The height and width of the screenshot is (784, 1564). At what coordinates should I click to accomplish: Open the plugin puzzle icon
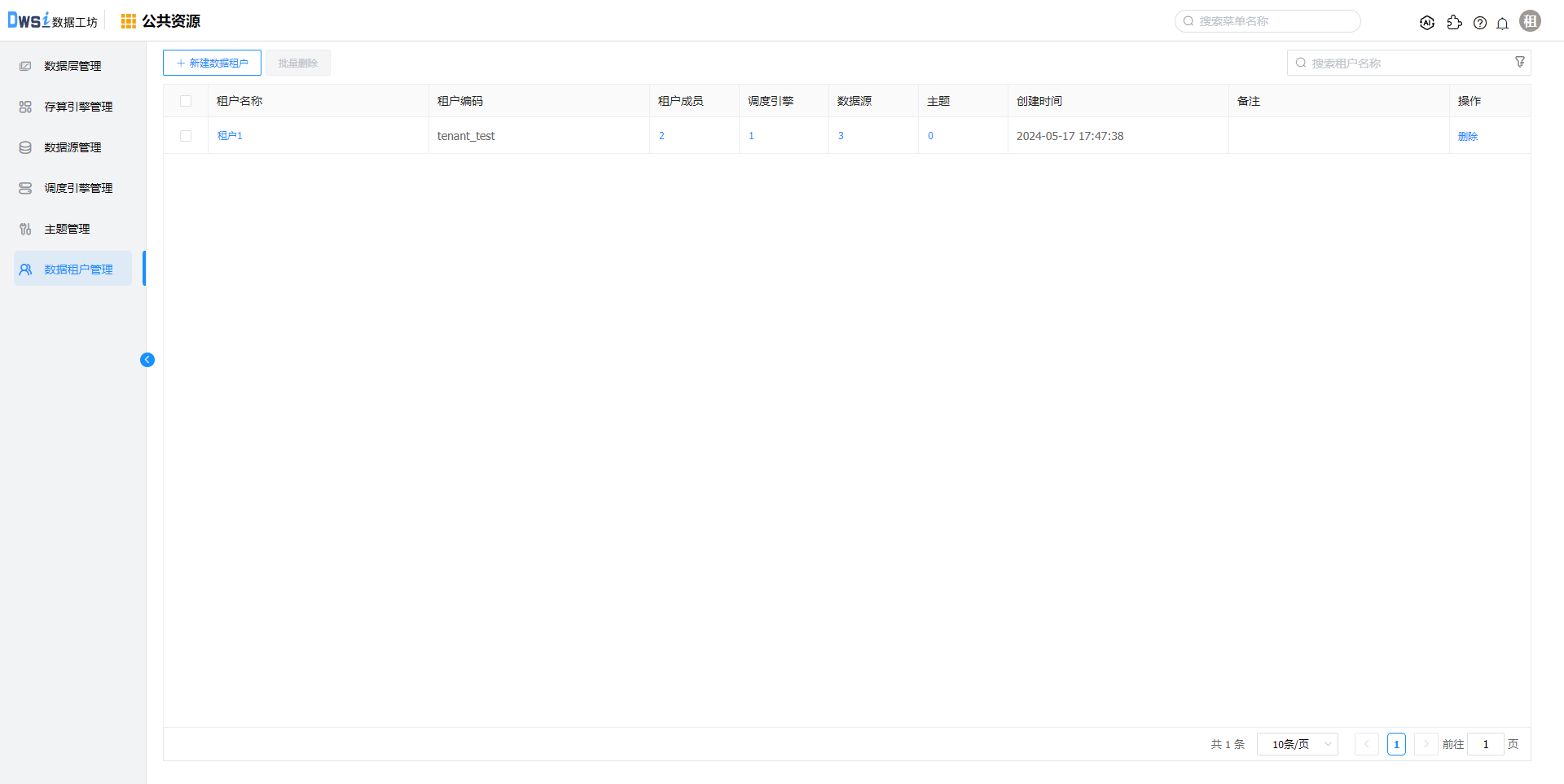pos(1454,23)
